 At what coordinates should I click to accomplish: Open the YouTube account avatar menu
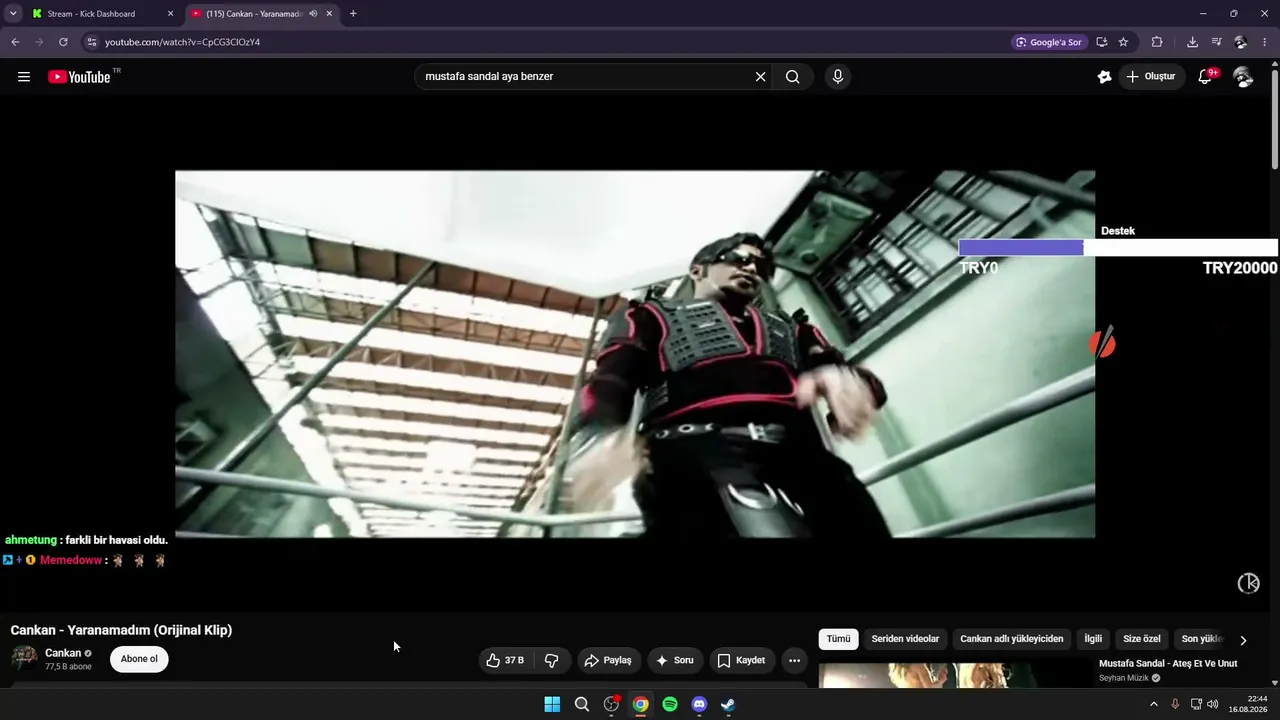click(1243, 77)
